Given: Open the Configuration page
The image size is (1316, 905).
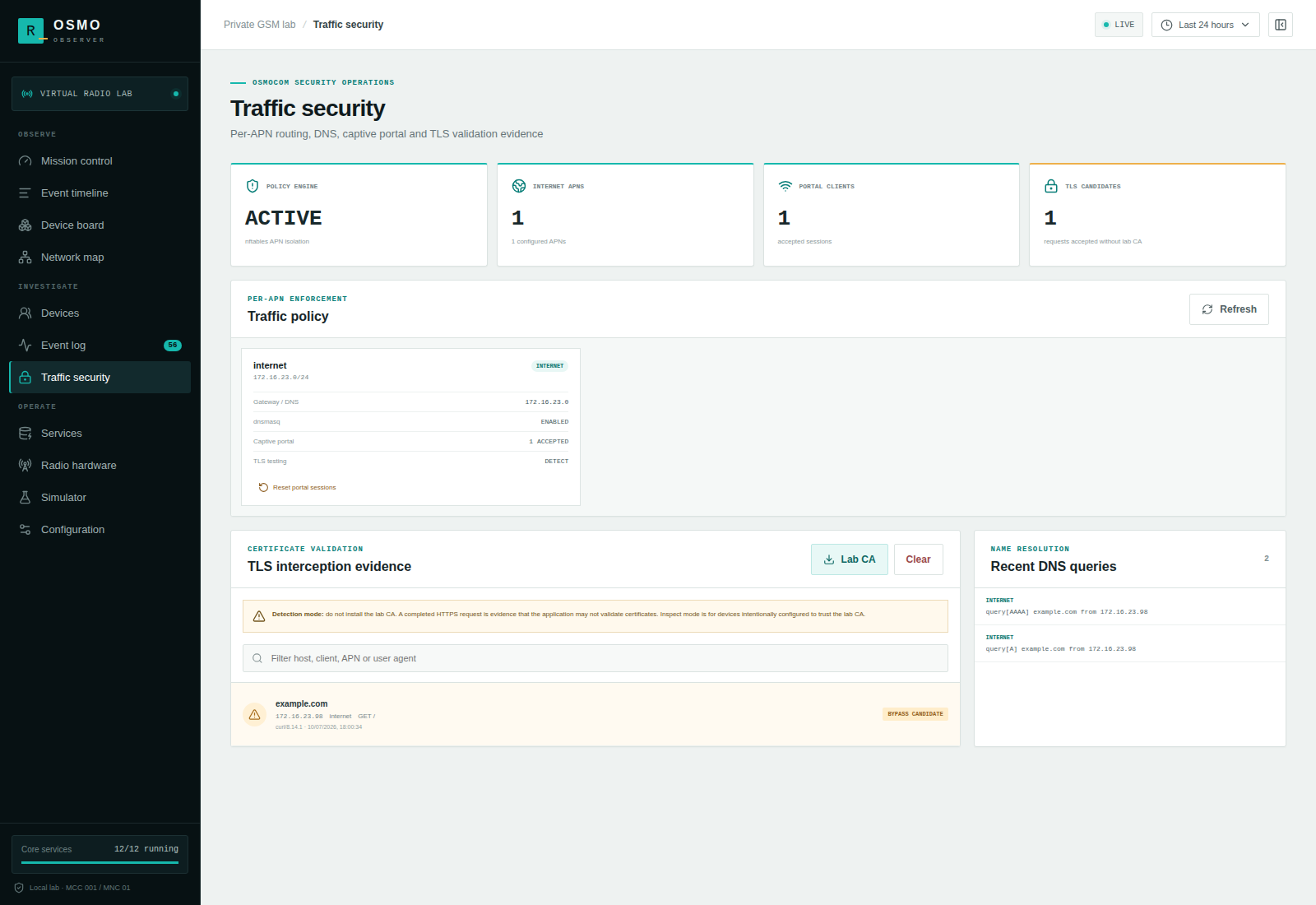Looking at the screenshot, I should point(100,530).
